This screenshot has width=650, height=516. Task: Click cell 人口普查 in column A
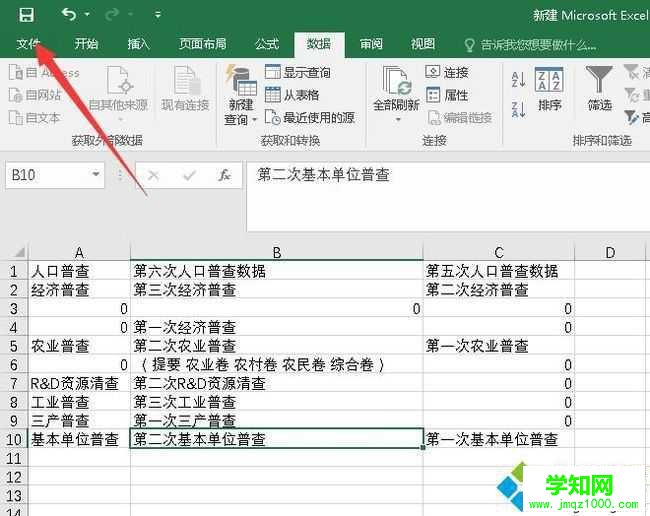pos(79,271)
